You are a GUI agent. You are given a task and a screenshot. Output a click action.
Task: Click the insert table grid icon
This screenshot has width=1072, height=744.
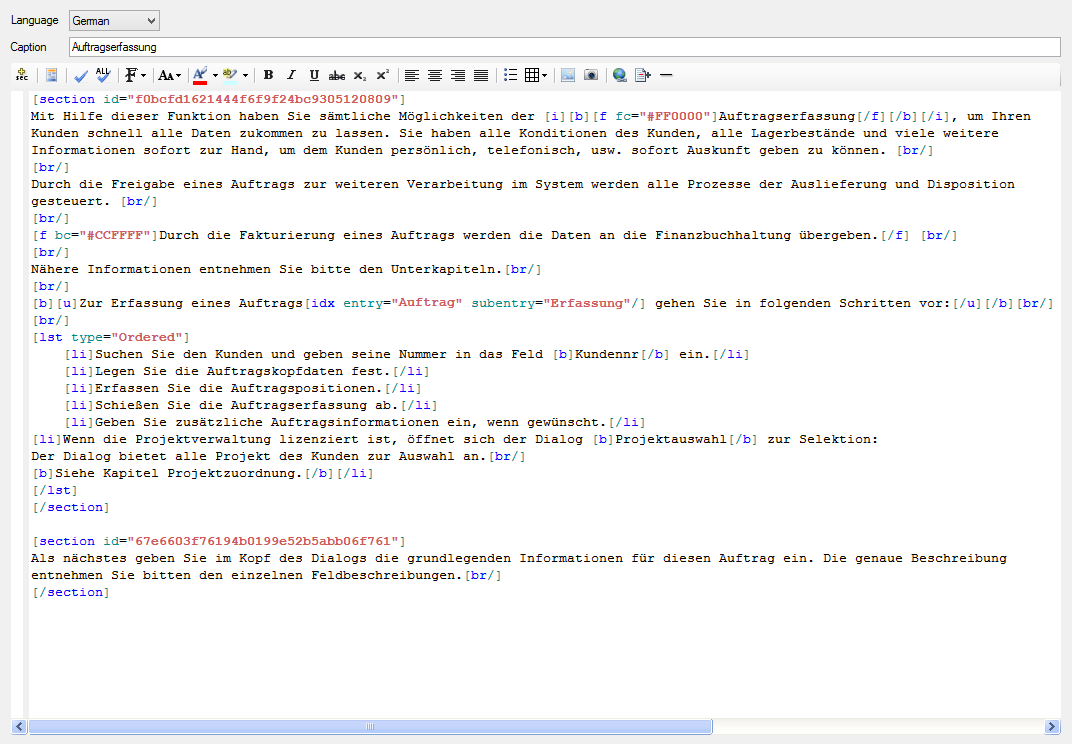point(532,75)
